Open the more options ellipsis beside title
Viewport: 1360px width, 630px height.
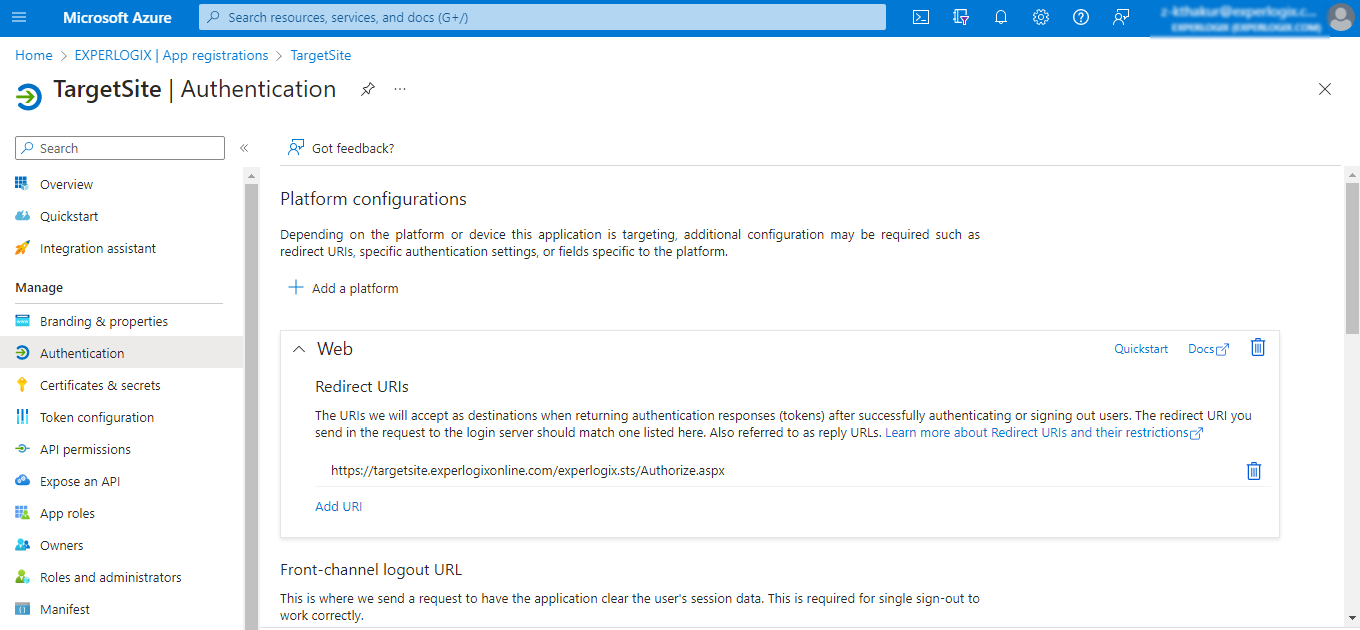tap(400, 89)
